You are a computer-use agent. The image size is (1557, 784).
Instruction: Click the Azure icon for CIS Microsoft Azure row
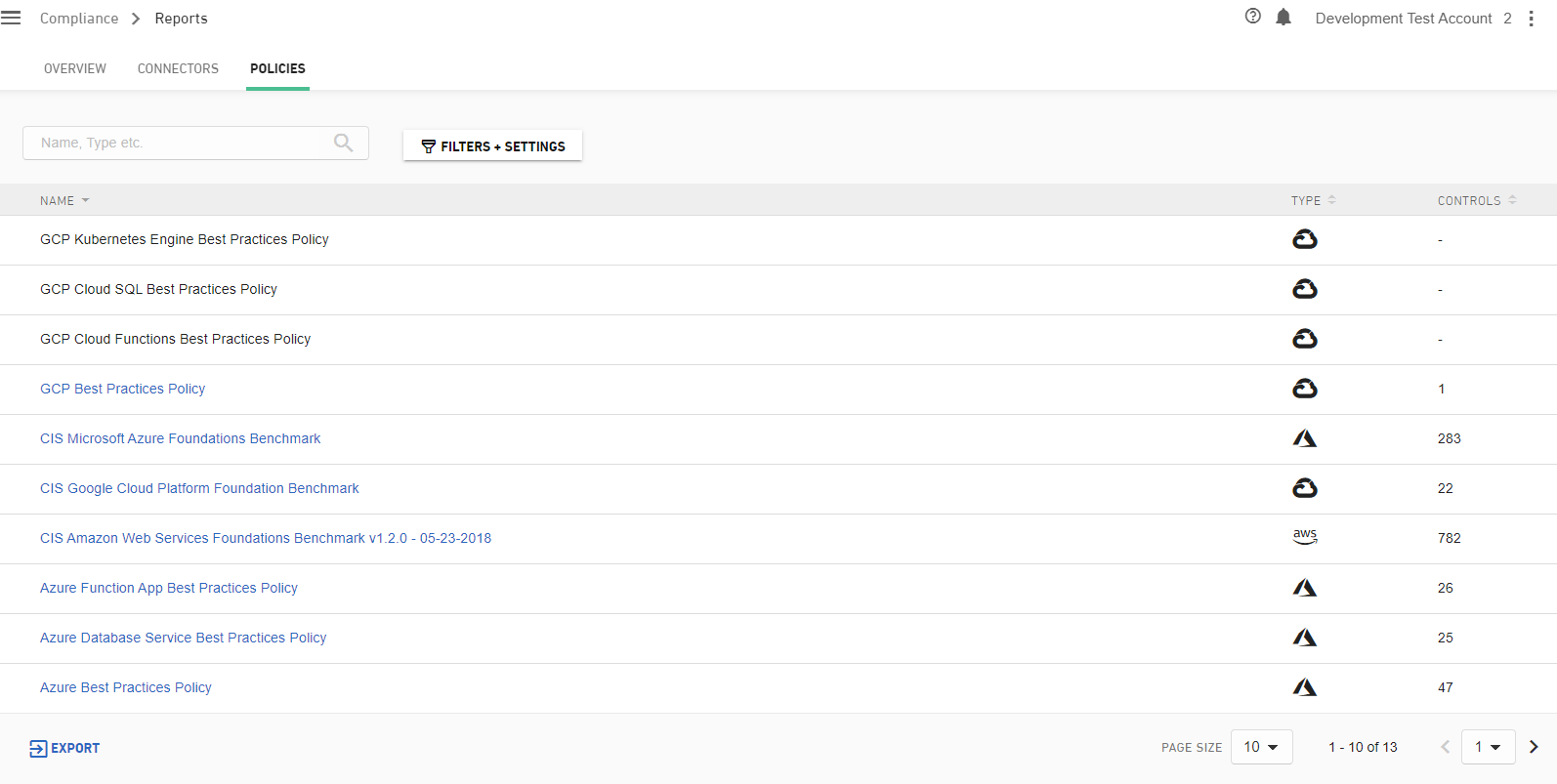pos(1305,438)
